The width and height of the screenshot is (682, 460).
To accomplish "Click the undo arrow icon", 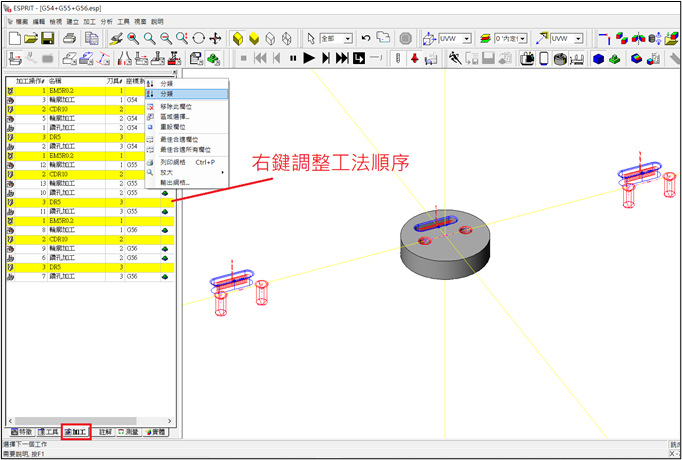I will coord(366,38).
